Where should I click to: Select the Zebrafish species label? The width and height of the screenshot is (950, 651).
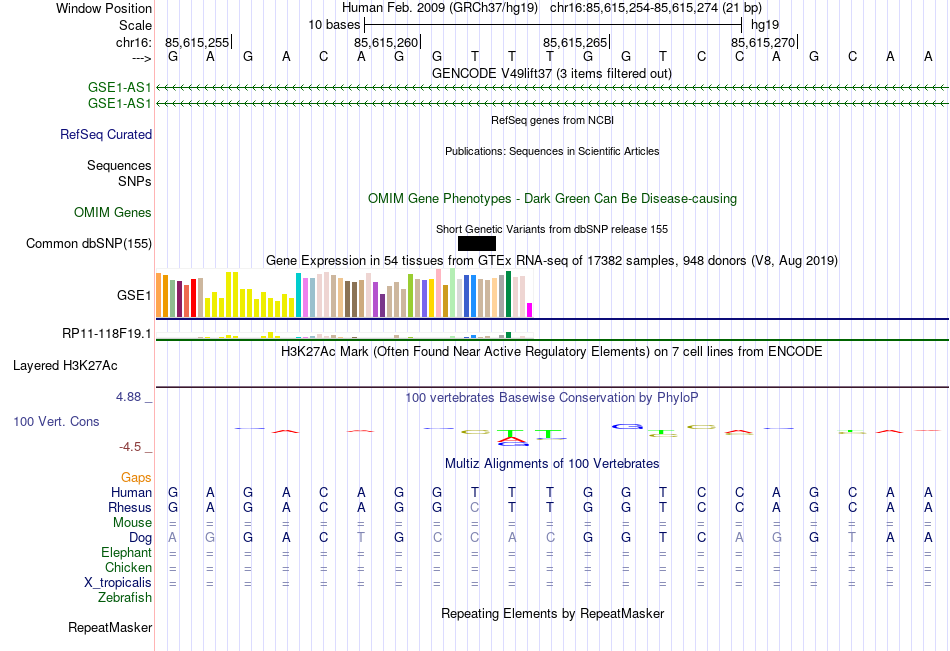(x=125, y=598)
